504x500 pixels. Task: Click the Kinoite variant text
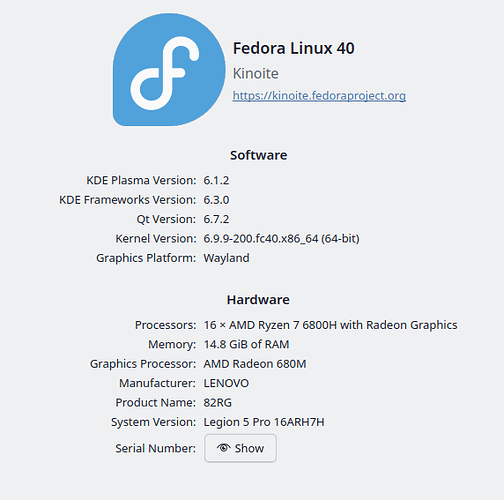[255, 73]
